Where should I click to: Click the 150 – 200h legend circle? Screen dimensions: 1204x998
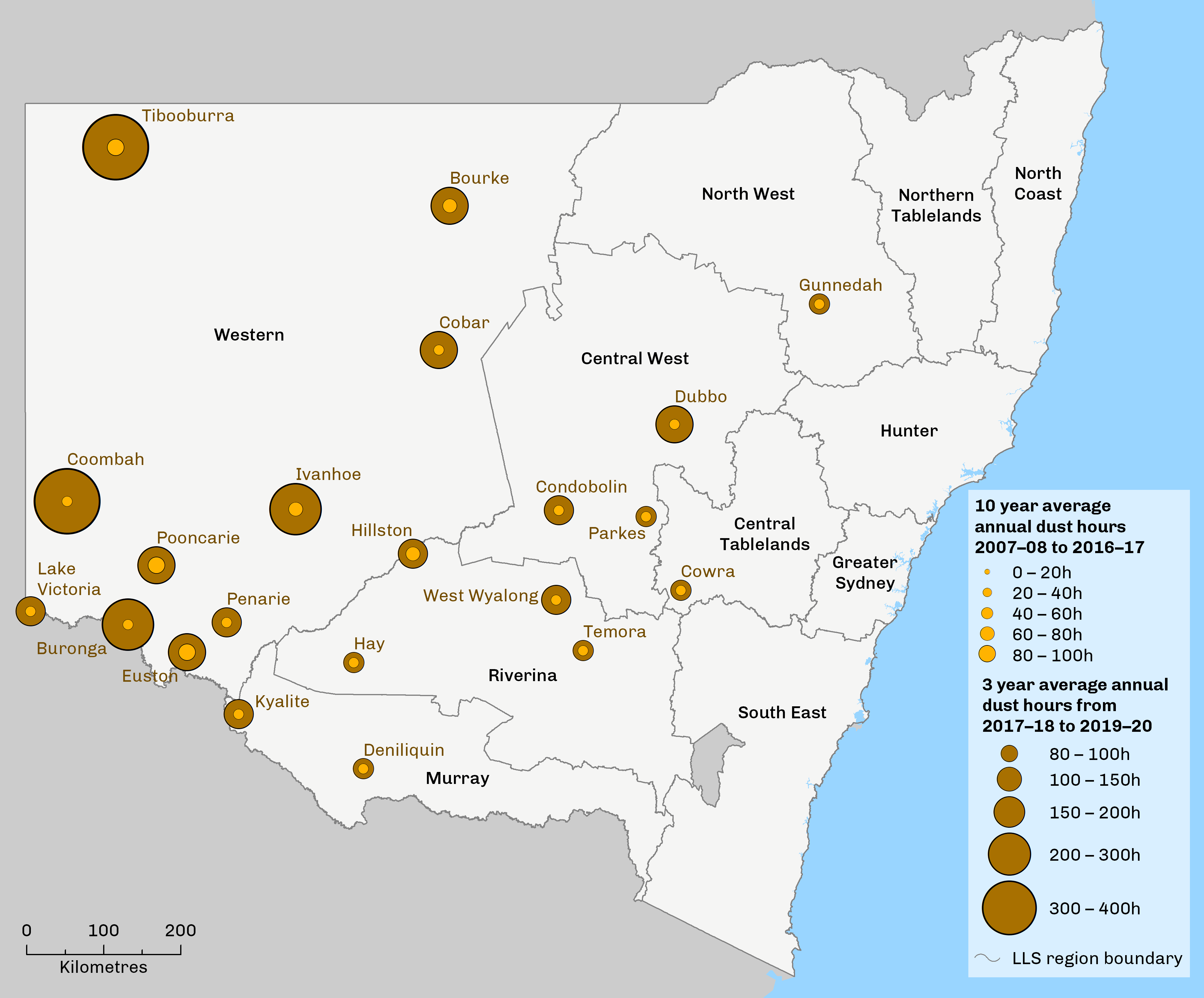point(1009,812)
